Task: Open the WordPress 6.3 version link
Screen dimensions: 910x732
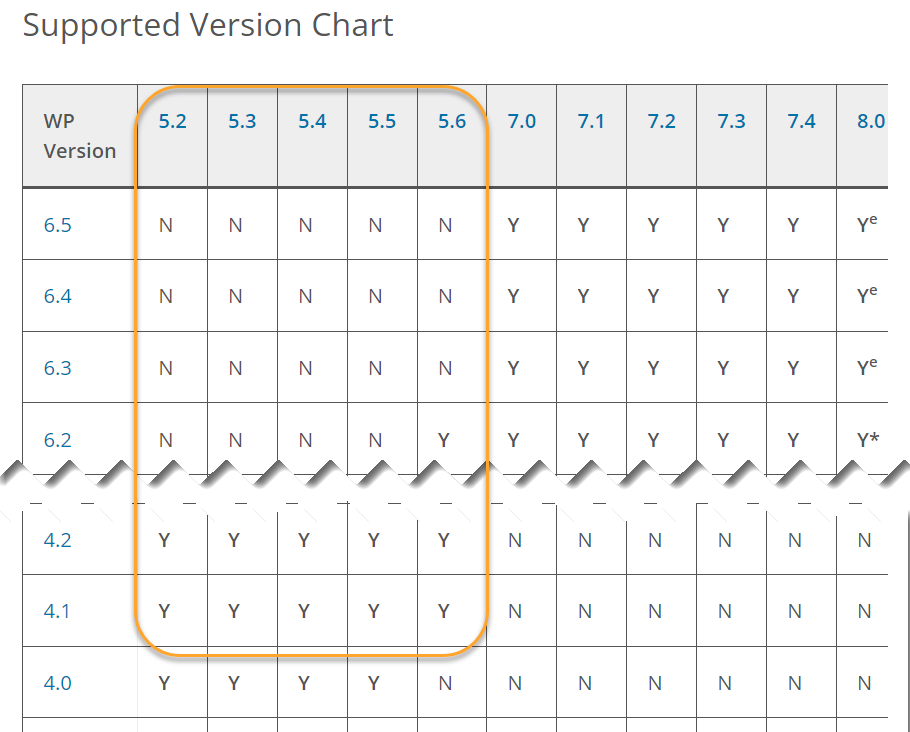Action: pos(57,368)
